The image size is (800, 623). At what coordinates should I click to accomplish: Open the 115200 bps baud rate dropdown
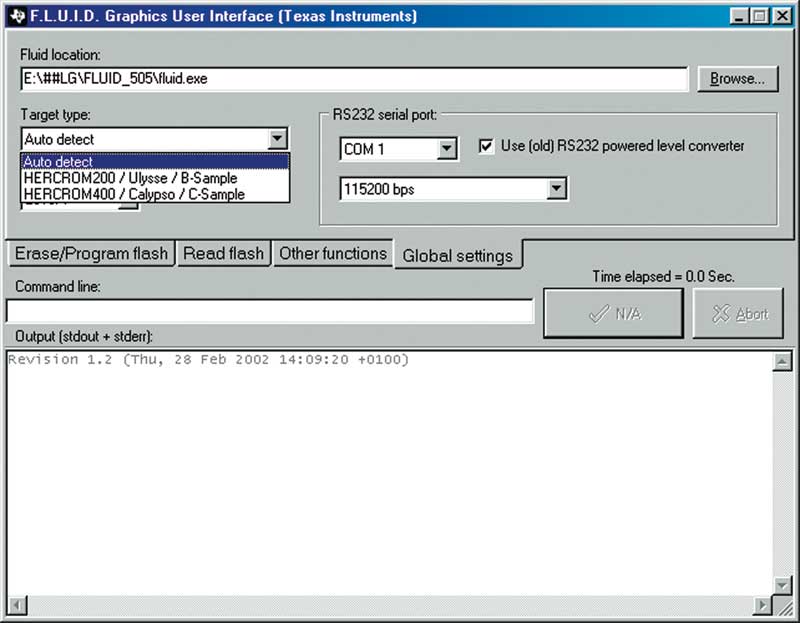557,189
